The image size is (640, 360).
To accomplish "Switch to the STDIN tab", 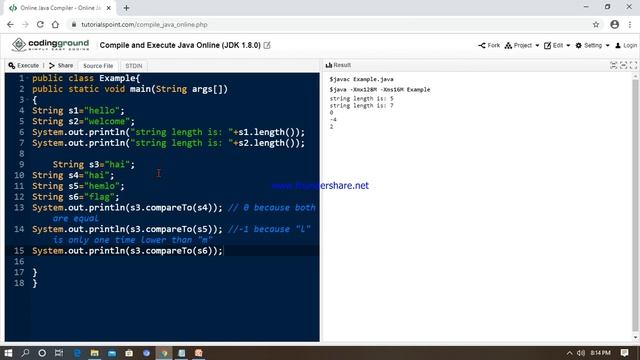I will [134, 66].
